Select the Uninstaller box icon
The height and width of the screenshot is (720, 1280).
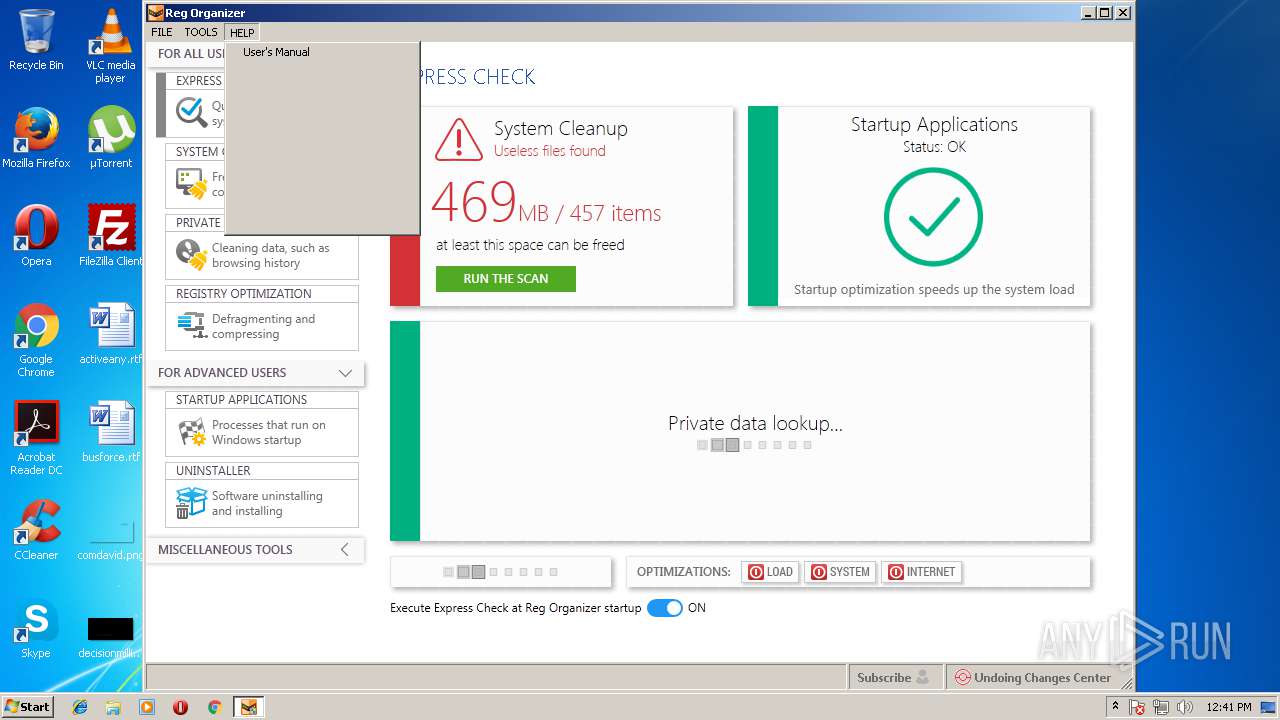[191, 503]
